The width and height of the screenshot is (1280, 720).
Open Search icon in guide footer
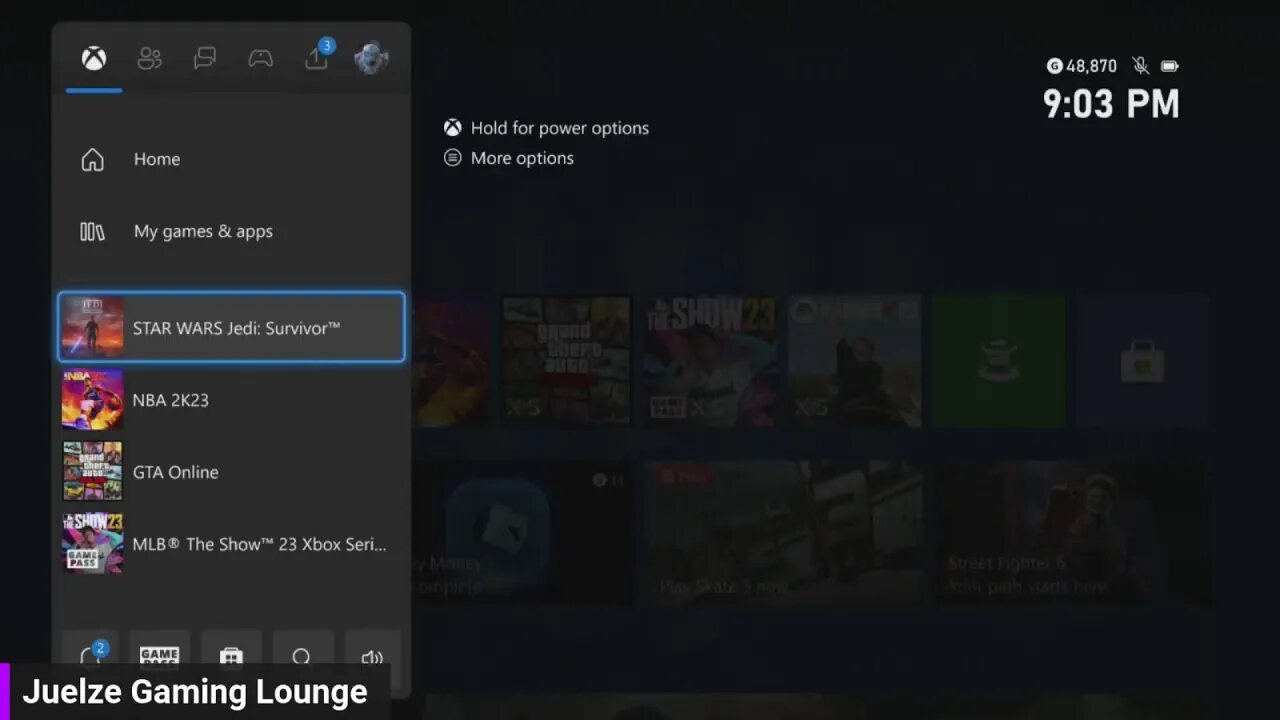point(301,655)
